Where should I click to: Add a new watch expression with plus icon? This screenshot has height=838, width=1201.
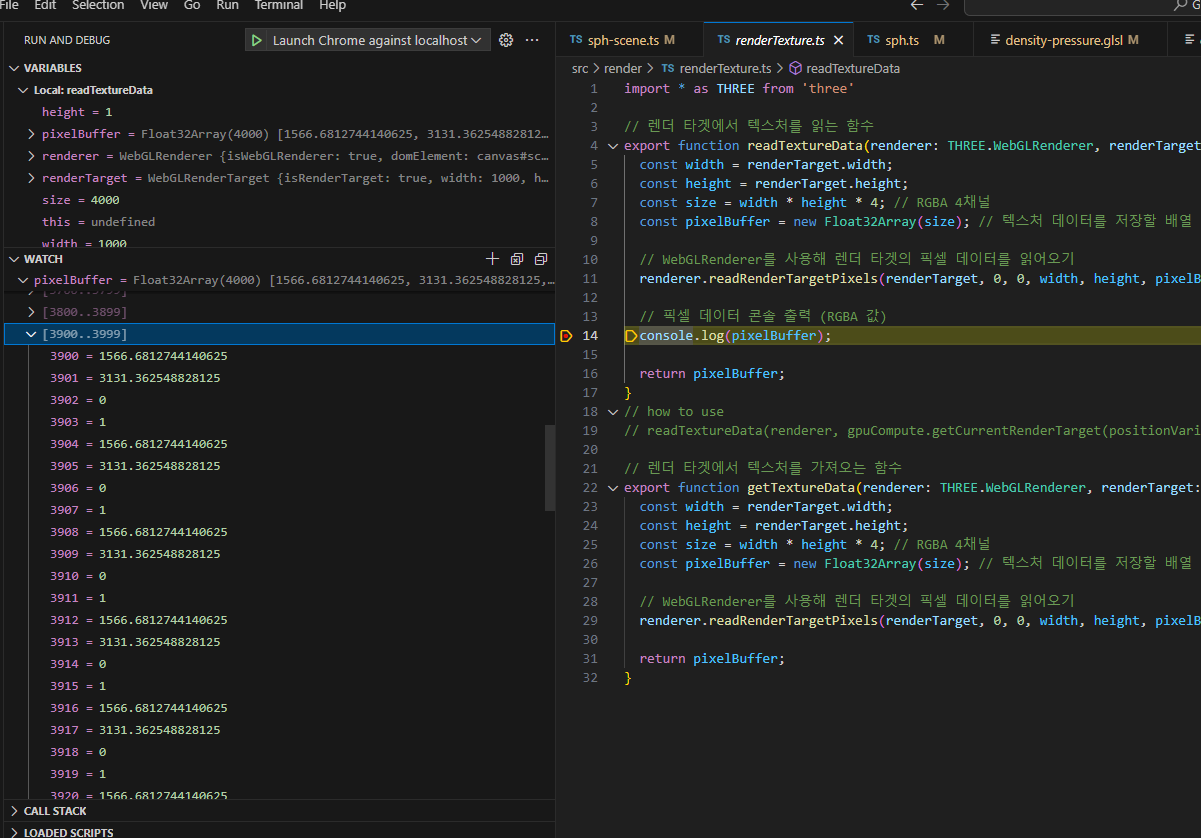coord(491,259)
